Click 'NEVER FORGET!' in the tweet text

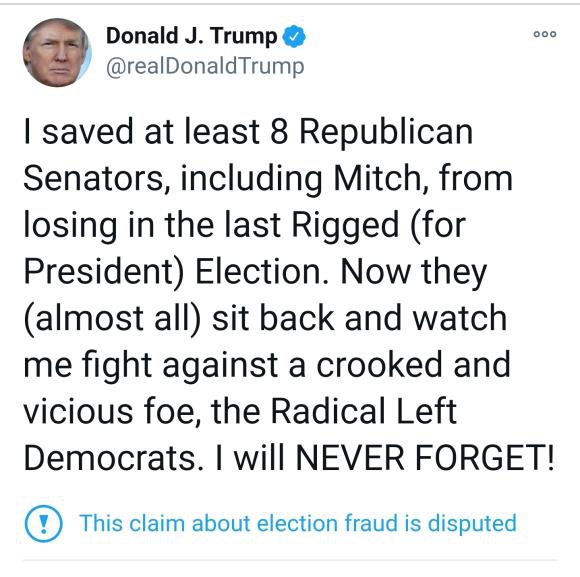[x=425, y=458]
